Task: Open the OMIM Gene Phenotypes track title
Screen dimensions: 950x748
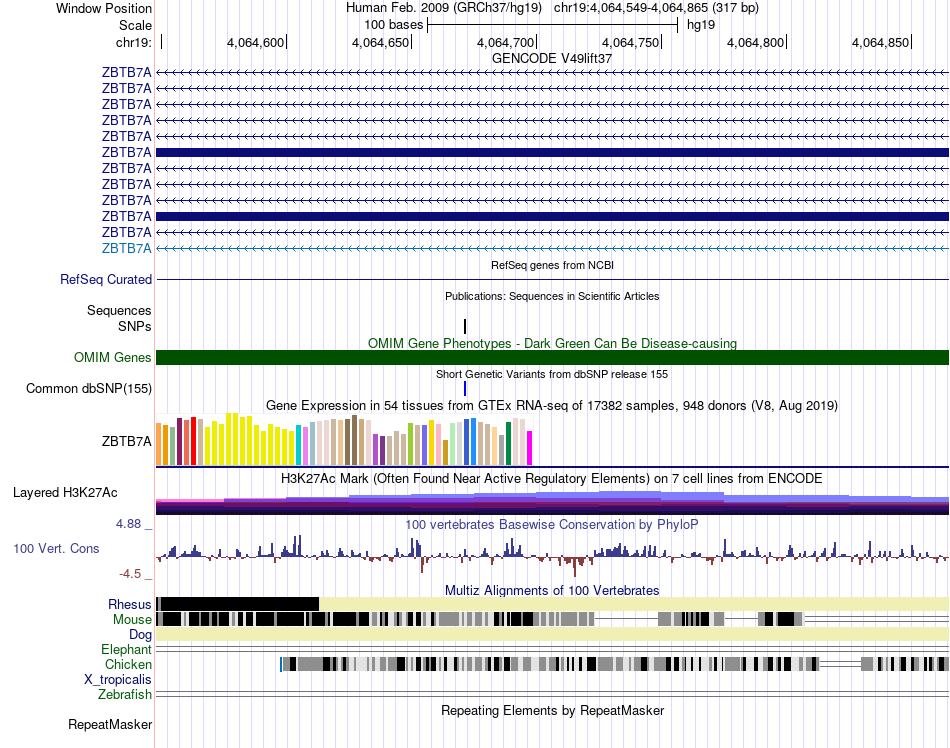Action: tap(552, 343)
